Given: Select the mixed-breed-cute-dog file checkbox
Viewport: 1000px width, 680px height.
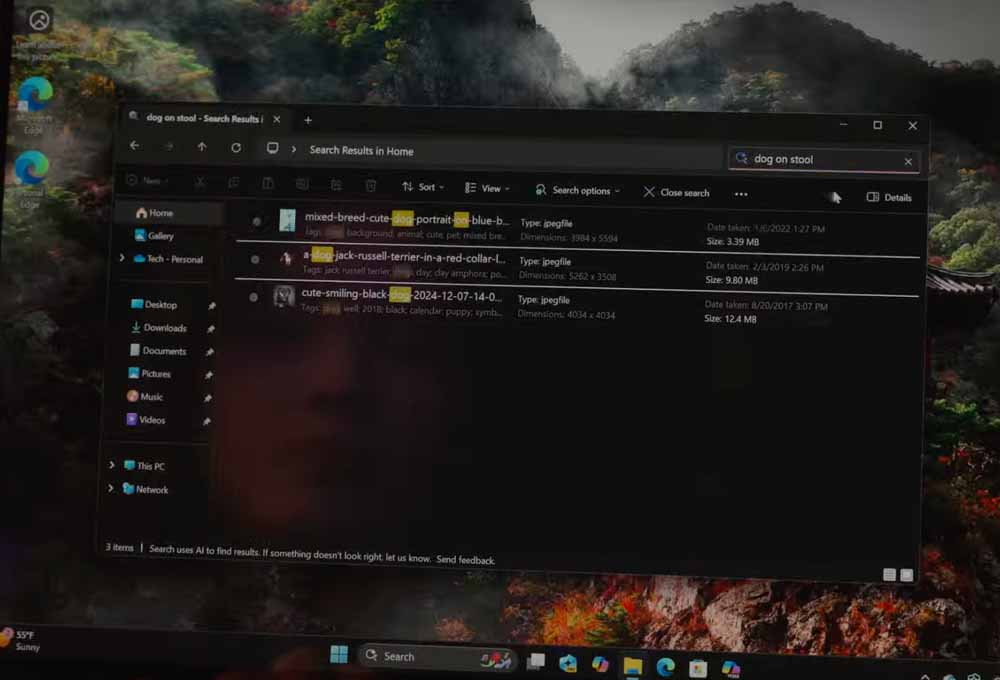Looking at the screenshot, I should (x=257, y=221).
